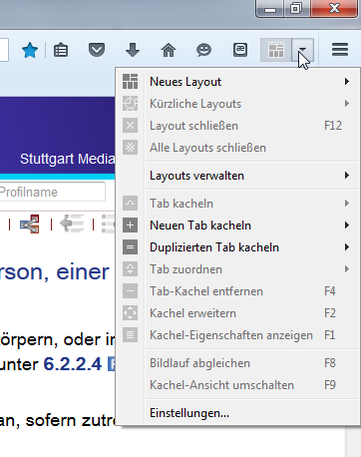Expand the Duplizierten Tab kacheln arrow

click(x=347, y=247)
